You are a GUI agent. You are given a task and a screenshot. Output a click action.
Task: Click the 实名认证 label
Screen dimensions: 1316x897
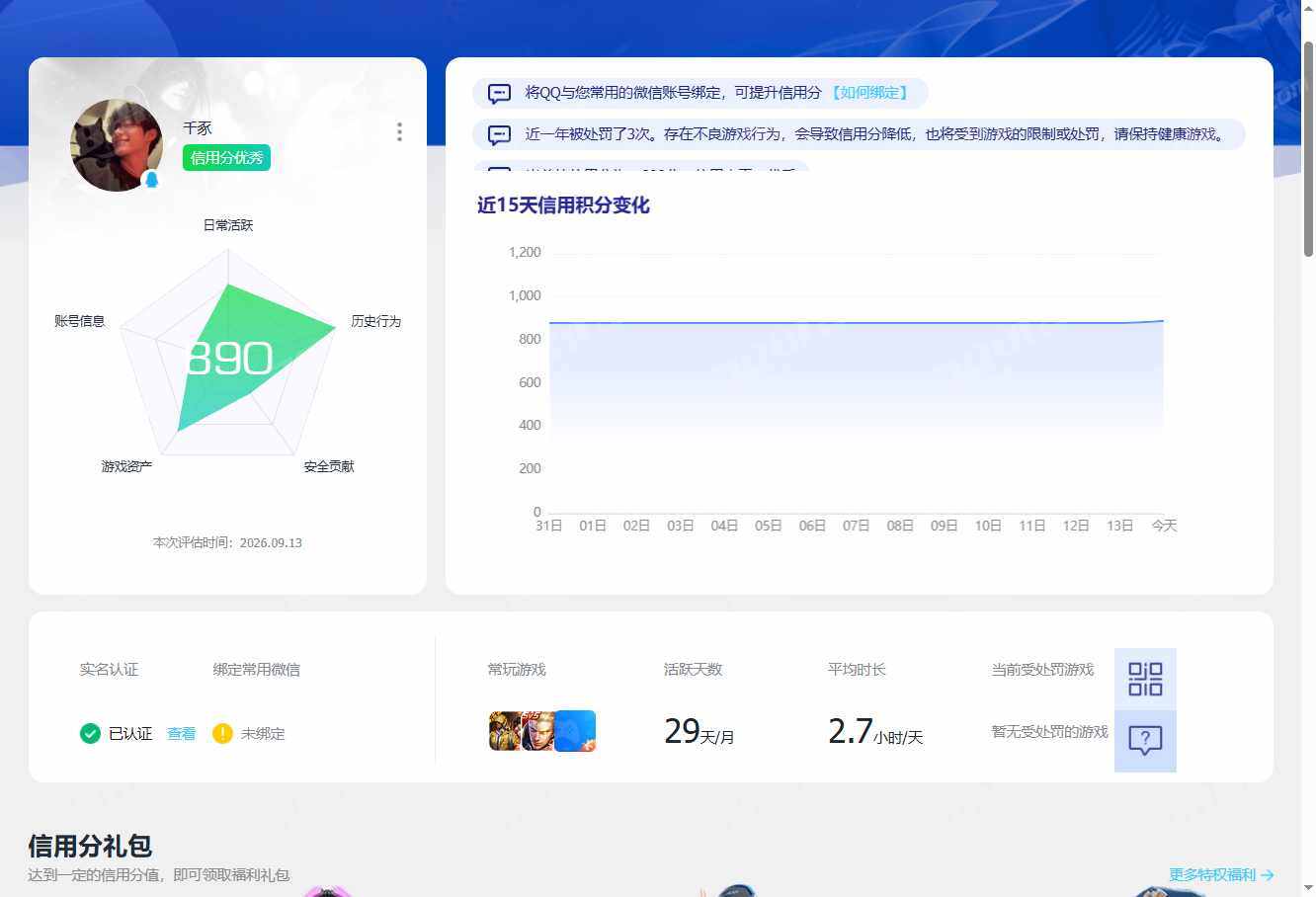109,670
